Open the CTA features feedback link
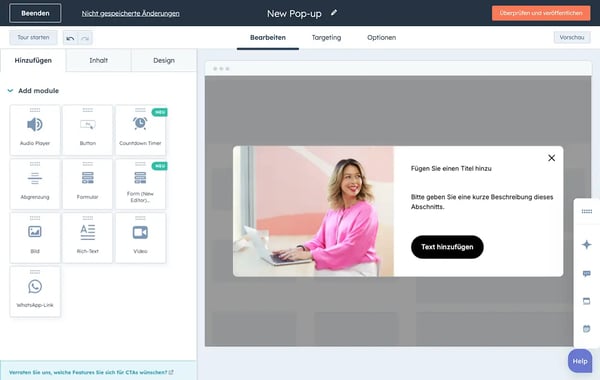The height and width of the screenshot is (380, 600). point(91,372)
